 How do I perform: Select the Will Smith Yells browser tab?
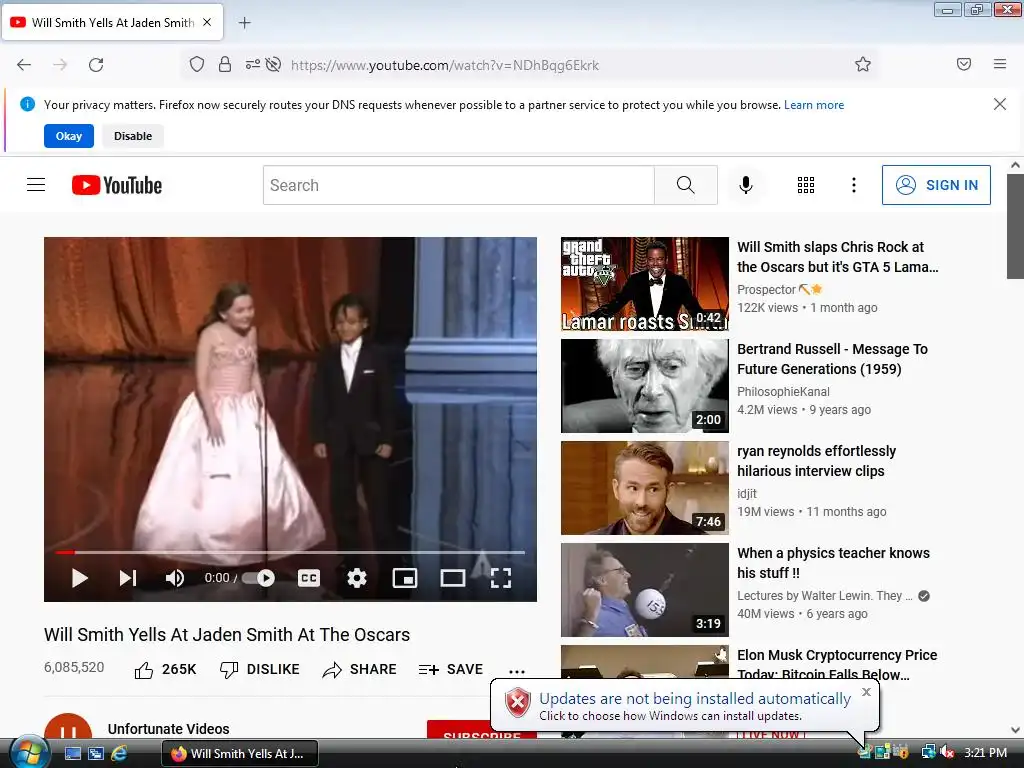[x=113, y=22]
